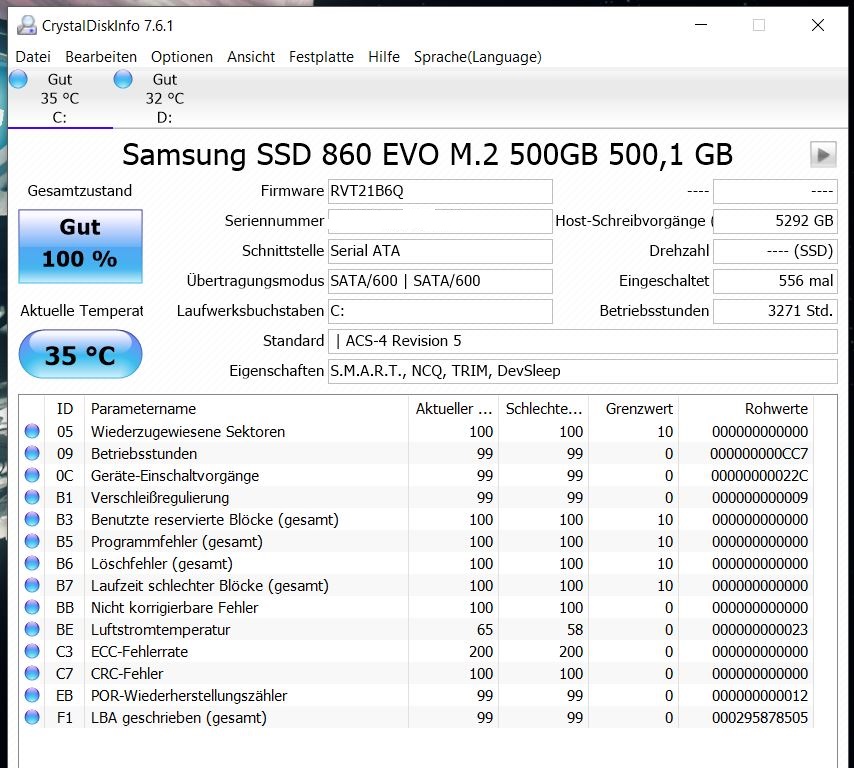Click status orb for Geräte-Einschaltvorgänge row
Image resolution: width=854 pixels, height=768 pixels.
coord(32,476)
